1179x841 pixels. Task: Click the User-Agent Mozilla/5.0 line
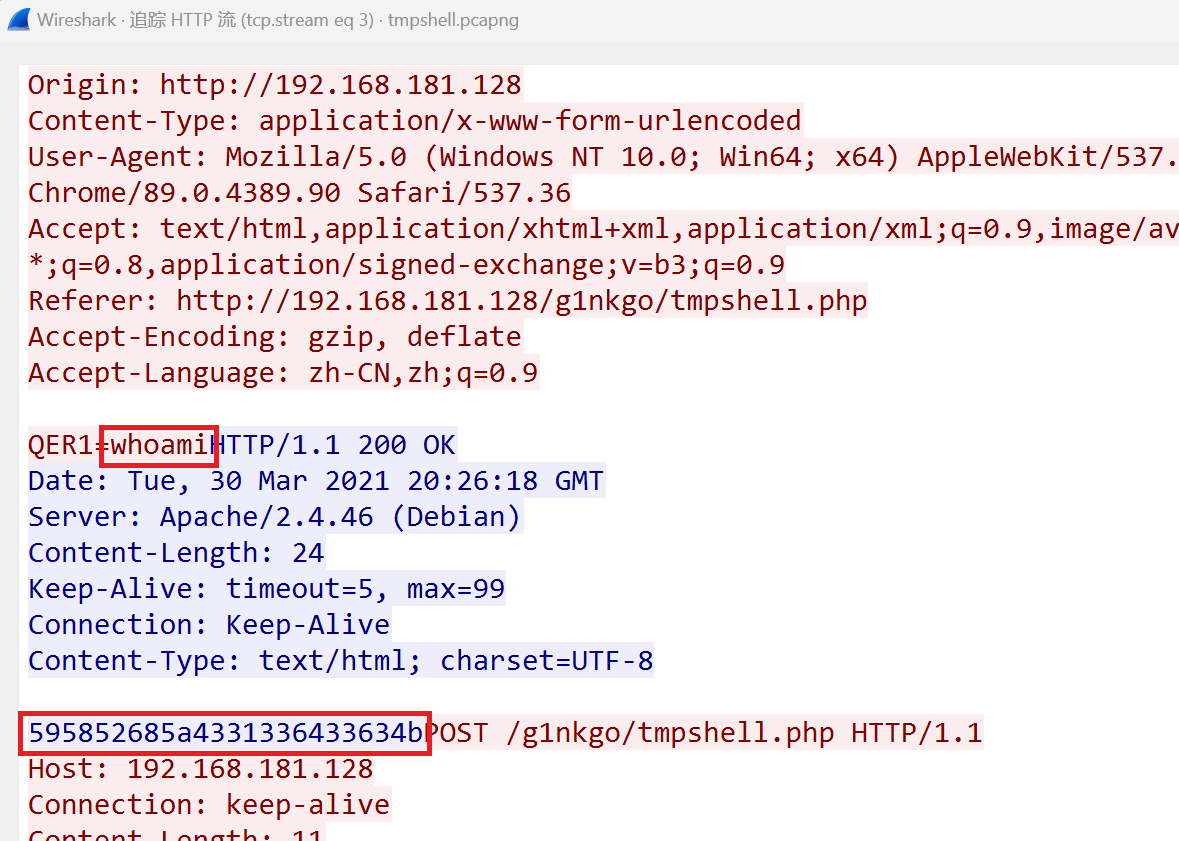pos(603,156)
